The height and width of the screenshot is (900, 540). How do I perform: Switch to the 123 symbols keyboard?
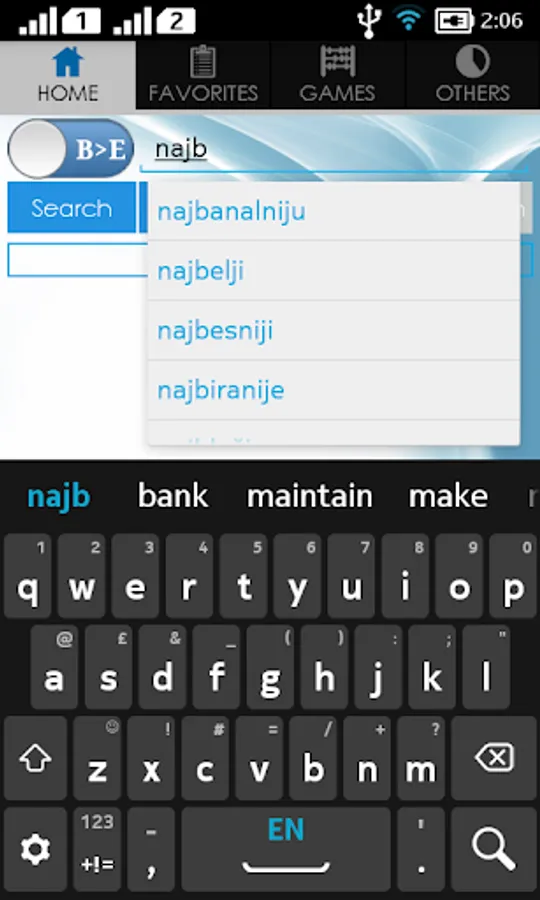pyautogui.click(x=97, y=849)
